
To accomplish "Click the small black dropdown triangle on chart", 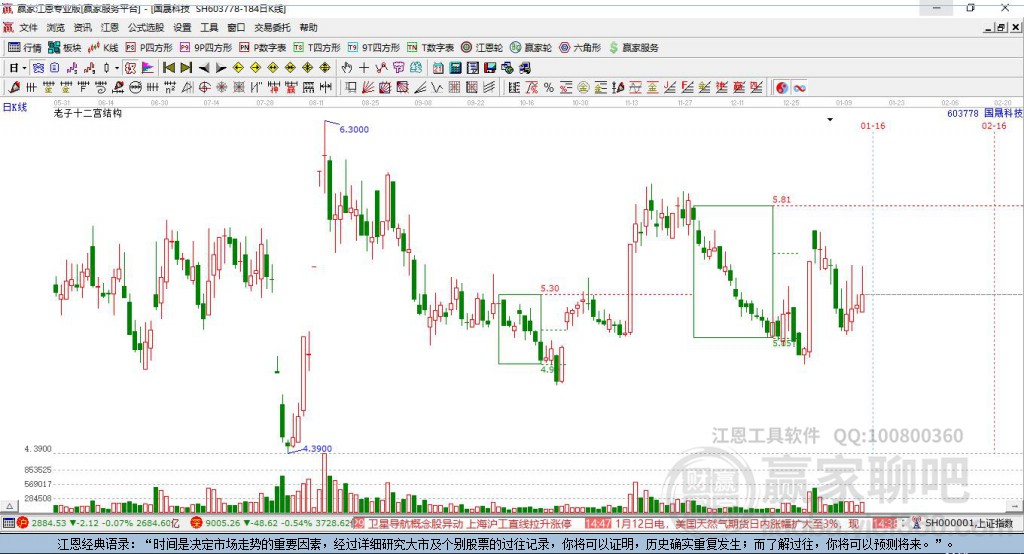I will (830, 120).
